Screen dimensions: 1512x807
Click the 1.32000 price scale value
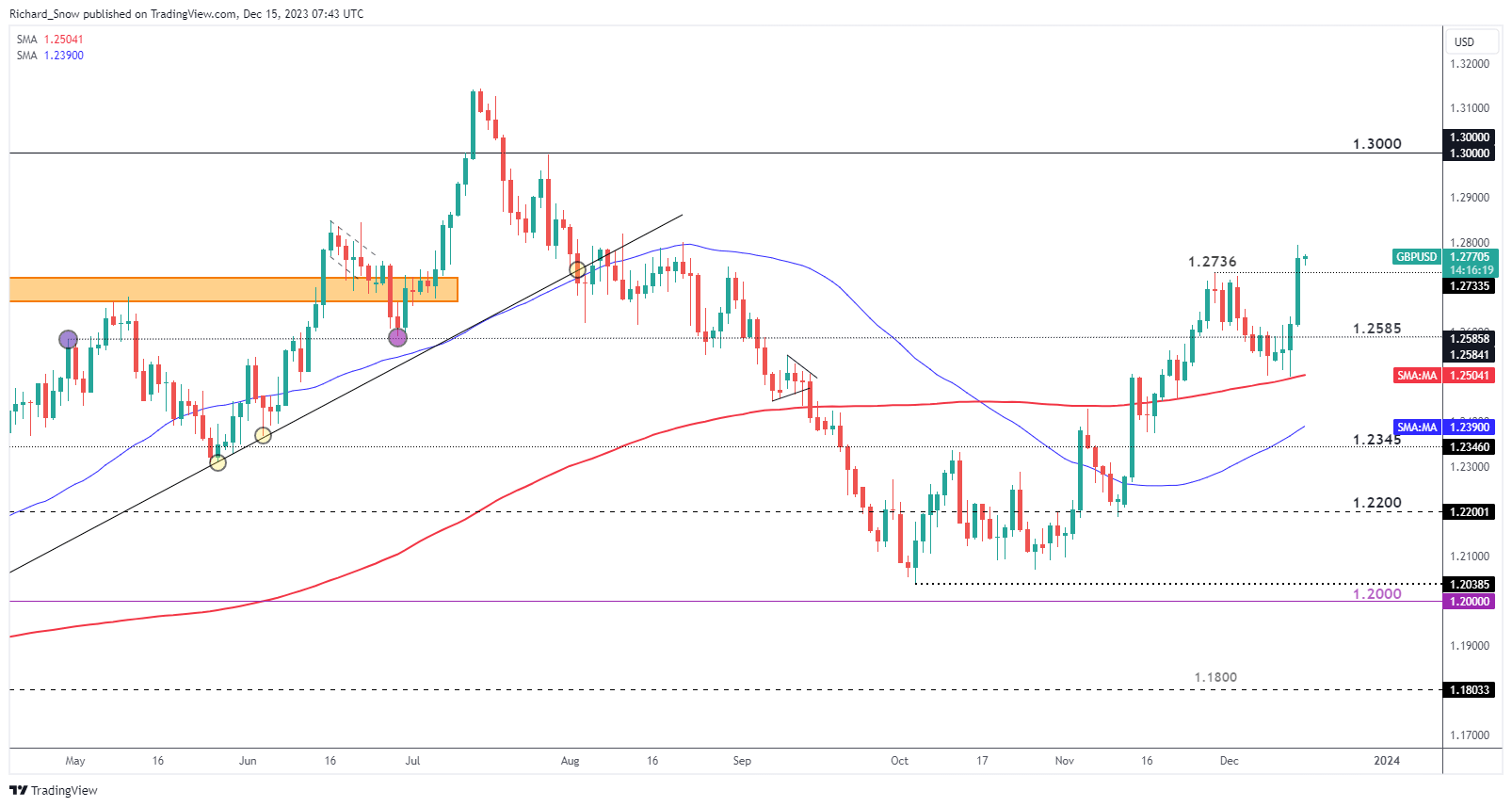pos(1470,64)
